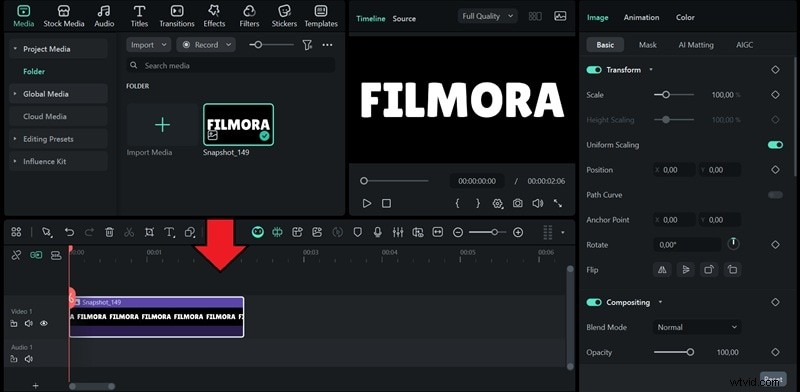Viewport: 800px width, 392px height.
Task: Click the Rotate dial knob
Action: 733,244
